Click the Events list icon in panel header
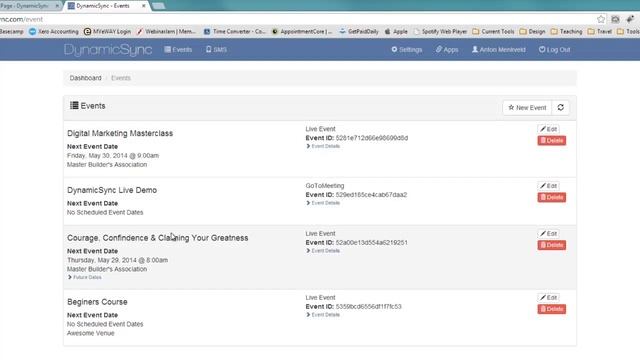Viewport: 640px width, 360px height. tap(74, 106)
